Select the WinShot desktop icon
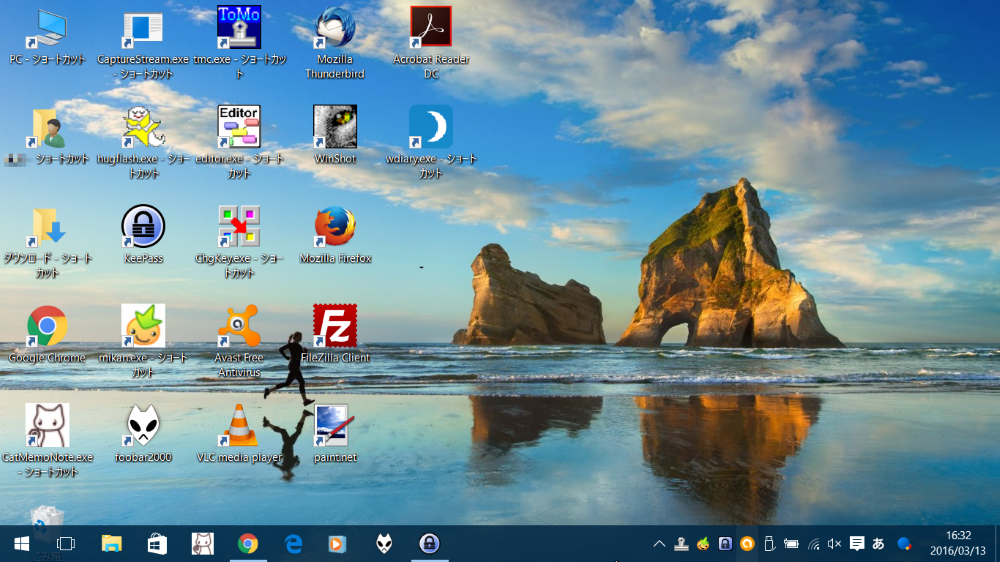This screenshot has height=562, width=1000. coord(335,128)
